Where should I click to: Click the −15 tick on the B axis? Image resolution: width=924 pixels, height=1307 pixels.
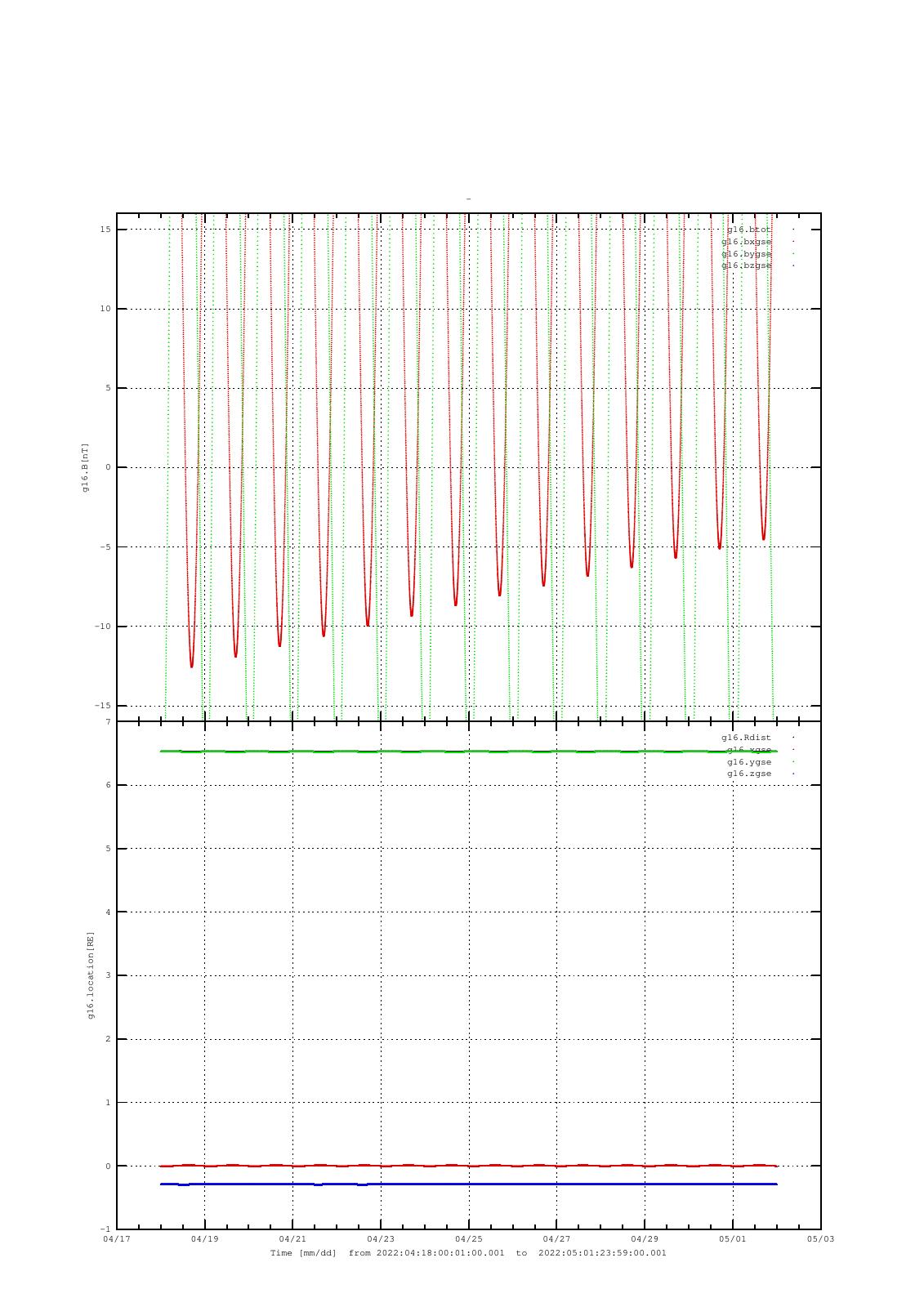point(102,706)
